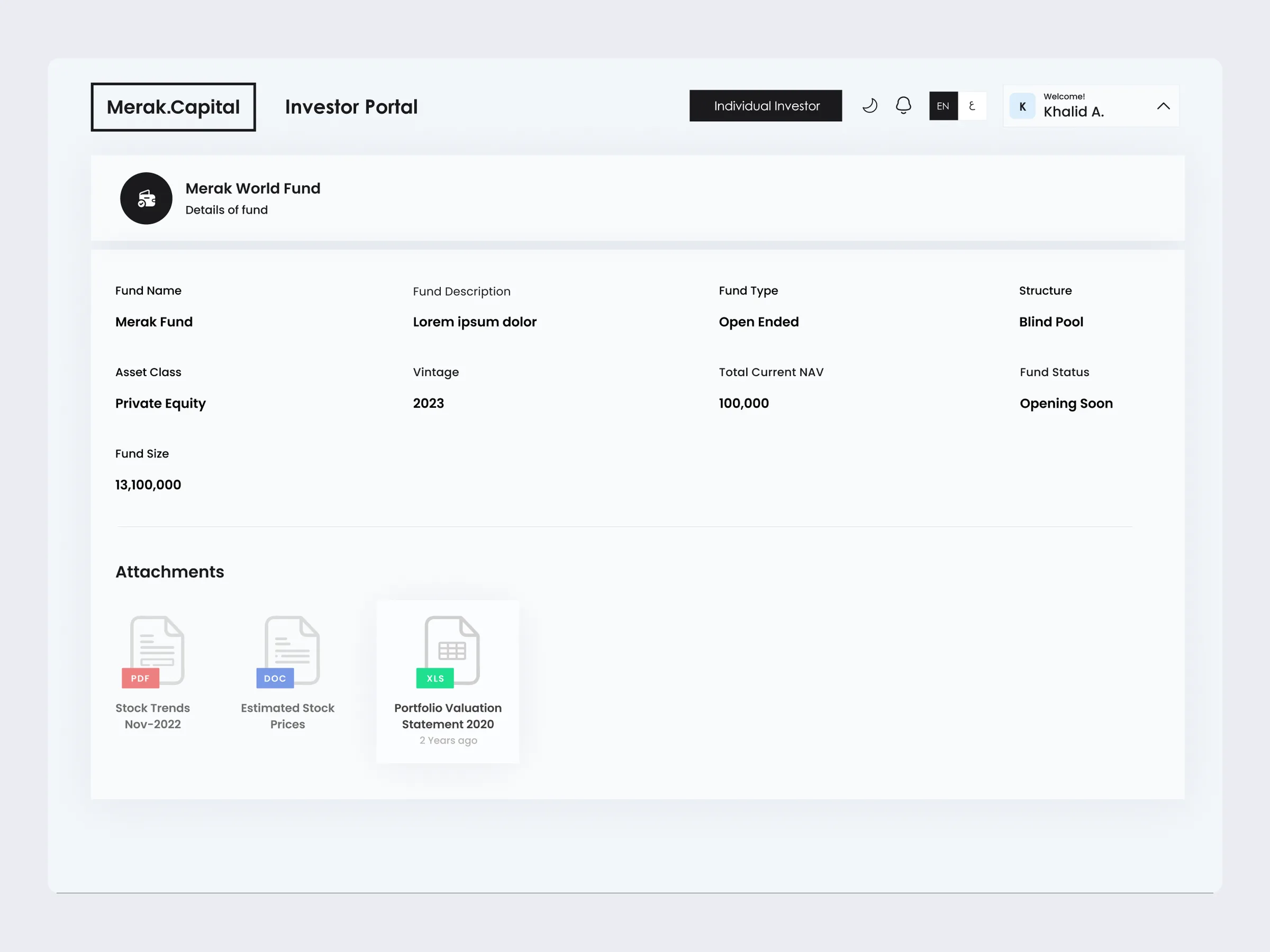The height and width of the screenshot is (952, 1270).
Task: Open notifications via the bell icon
Action: (903, 106)
